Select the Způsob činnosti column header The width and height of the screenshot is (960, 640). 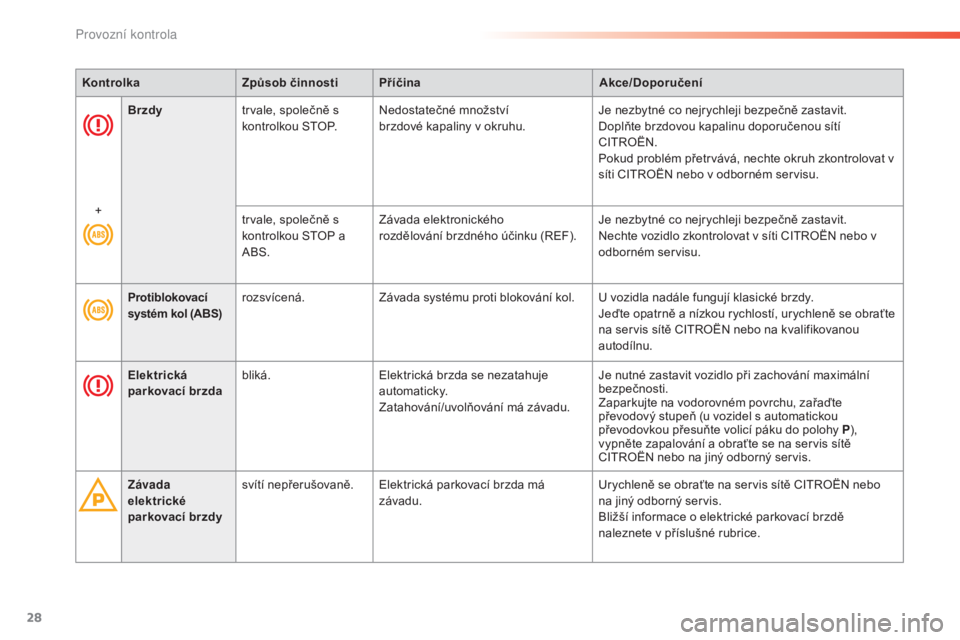pos(304,83)
